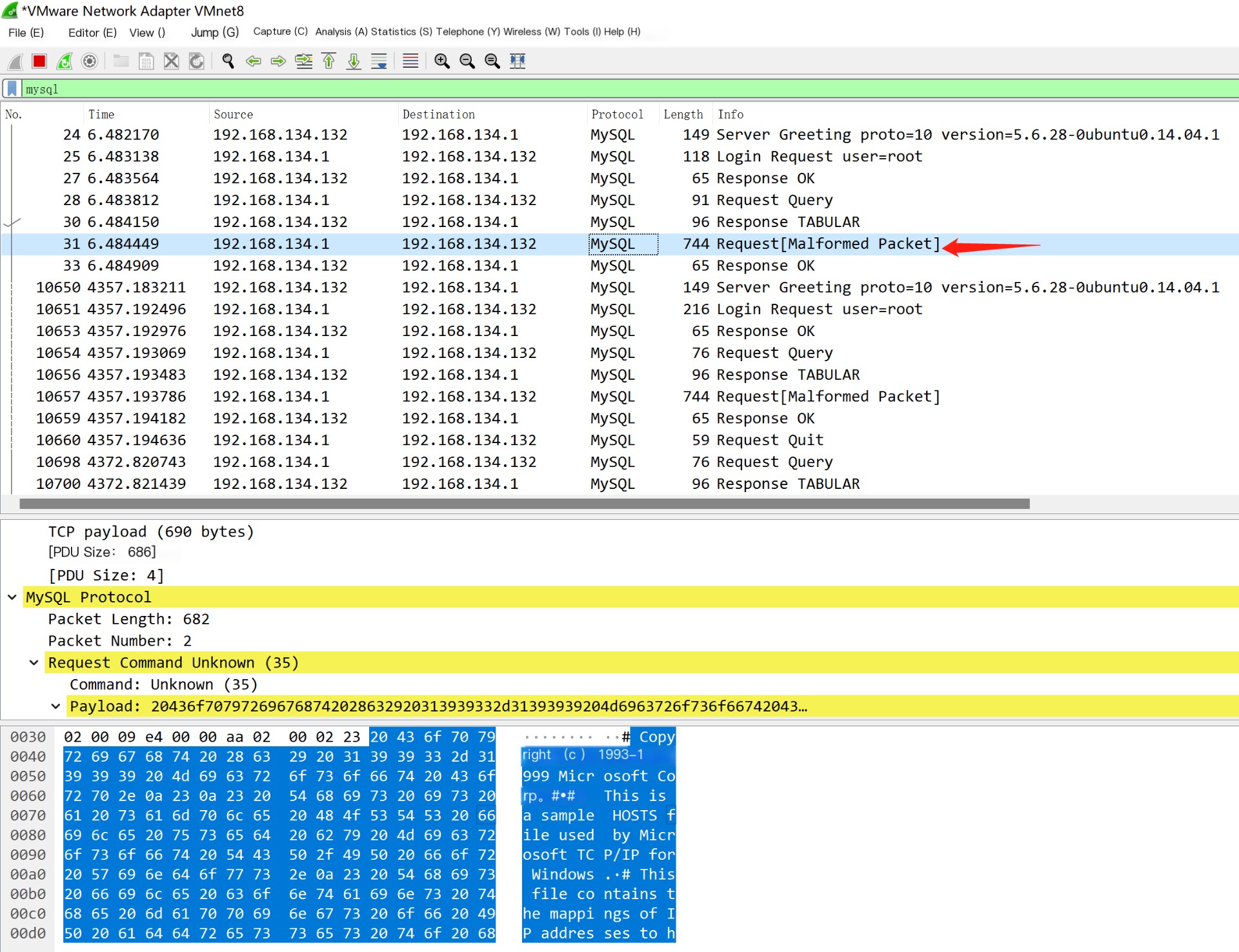The height and width of the screenshot is (952, 1239).
Task: Start capture with the shark fin icon
Action: [x=15, y=61]
